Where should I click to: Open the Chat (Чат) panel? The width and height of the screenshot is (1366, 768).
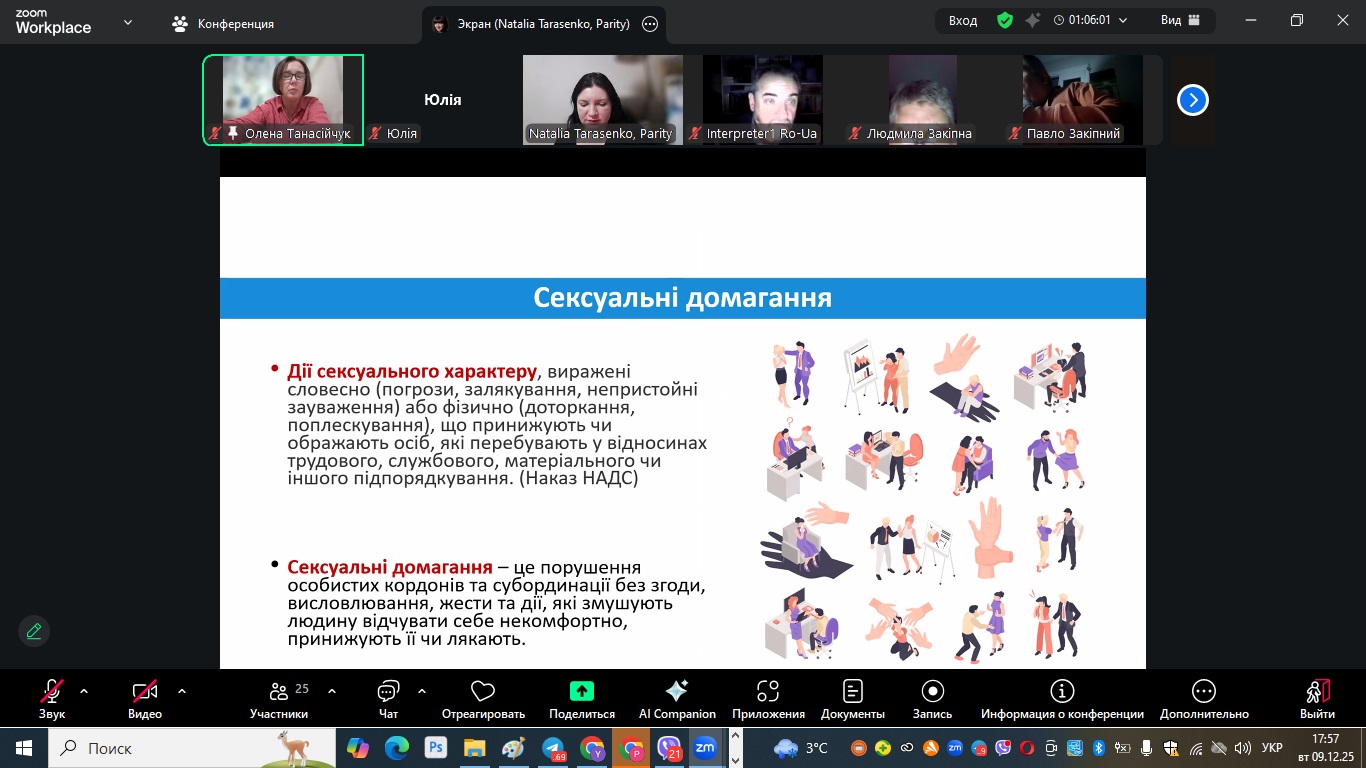[x=388, y=692]
